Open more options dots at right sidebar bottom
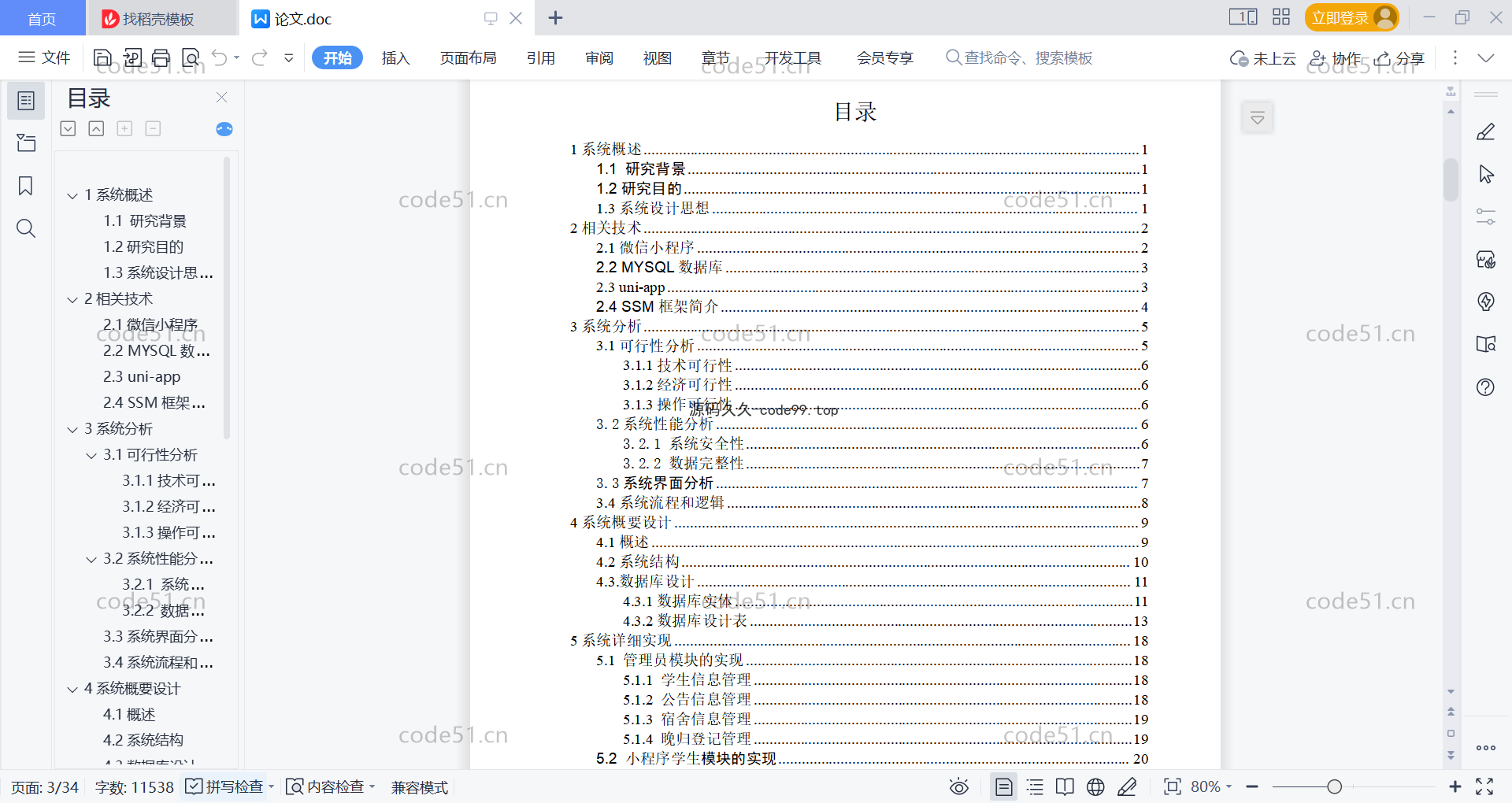 click(x=1486, y=748)
